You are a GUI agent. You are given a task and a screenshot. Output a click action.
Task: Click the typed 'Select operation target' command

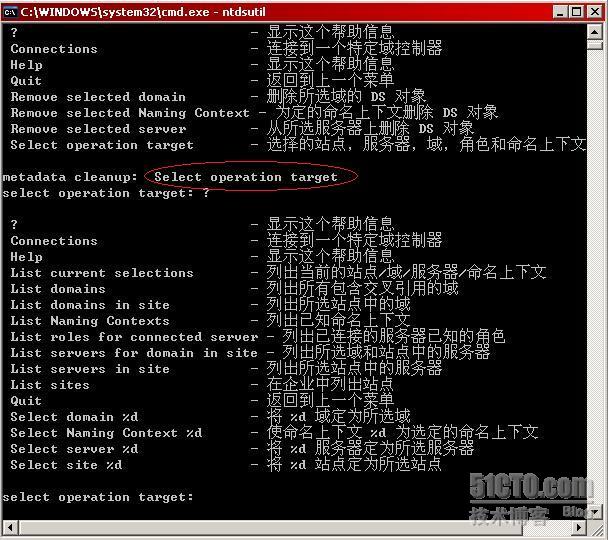246,177
